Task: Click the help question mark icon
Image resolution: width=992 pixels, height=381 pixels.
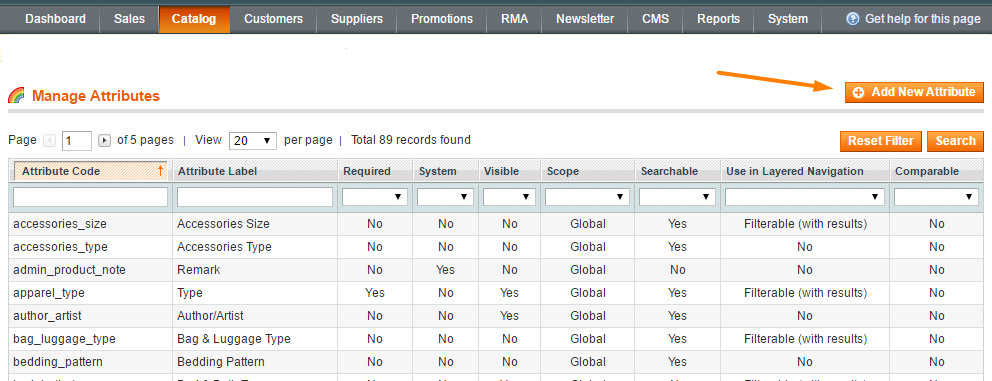Action: pos(853,19)
